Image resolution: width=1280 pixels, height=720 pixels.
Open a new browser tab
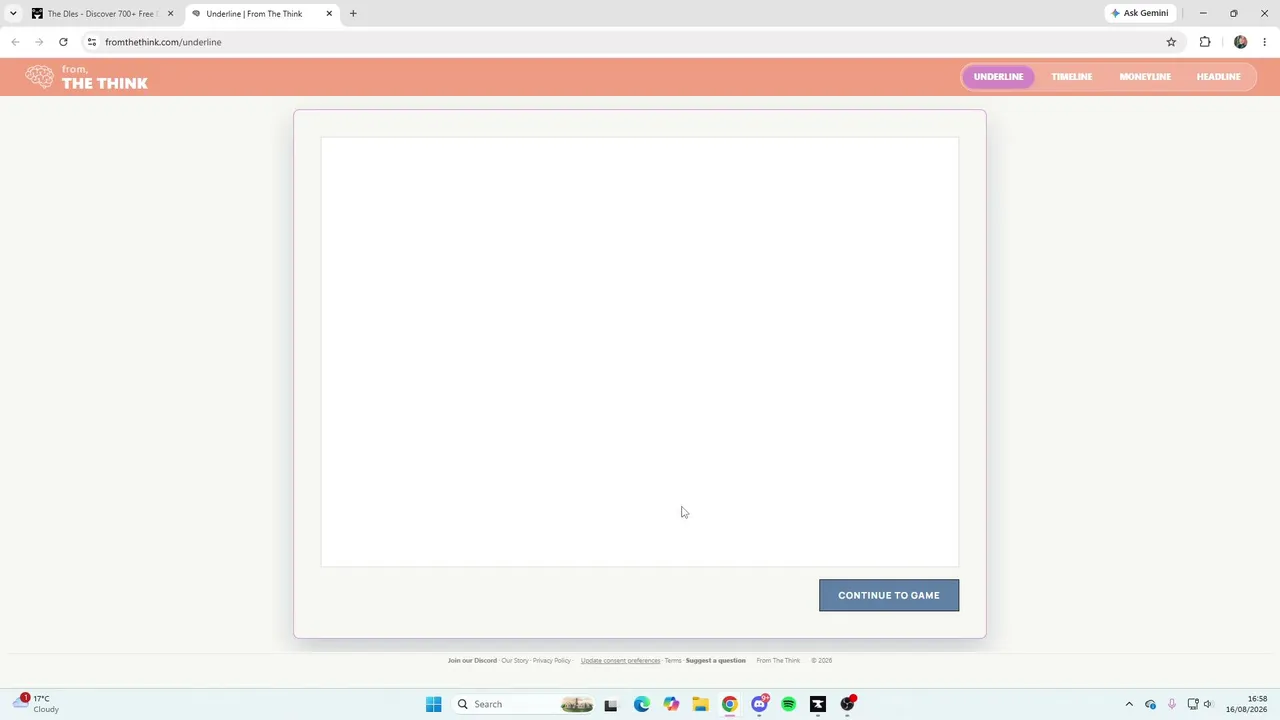coord(353,14)
